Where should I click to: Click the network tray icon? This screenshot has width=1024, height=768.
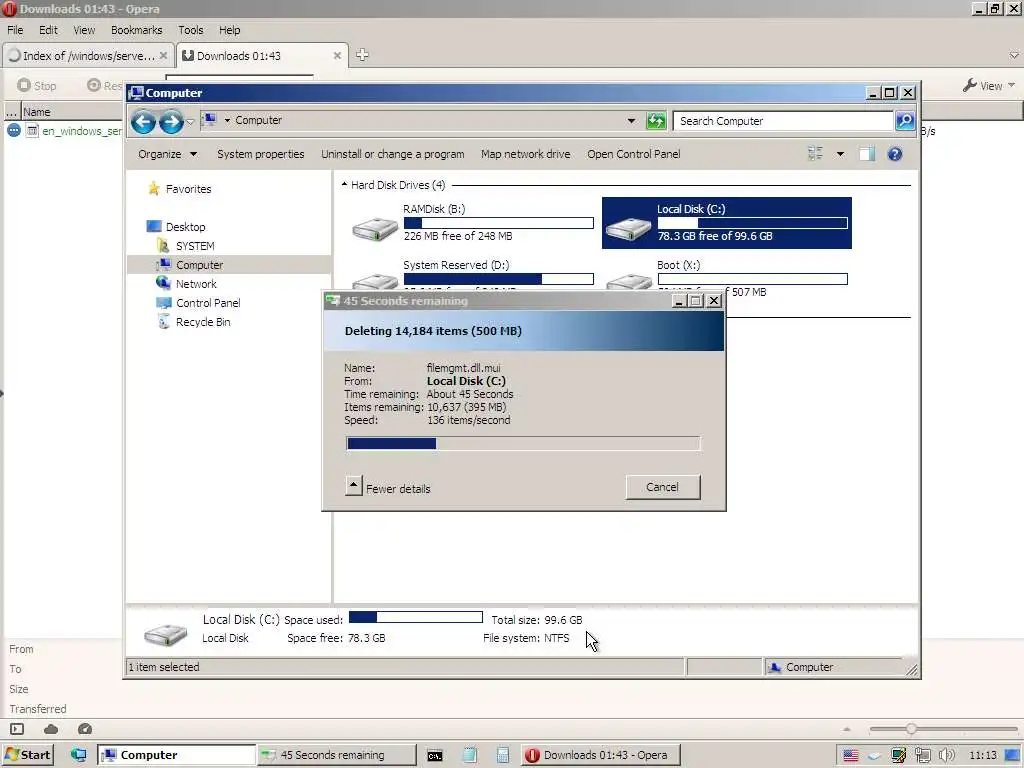point(922,756)
